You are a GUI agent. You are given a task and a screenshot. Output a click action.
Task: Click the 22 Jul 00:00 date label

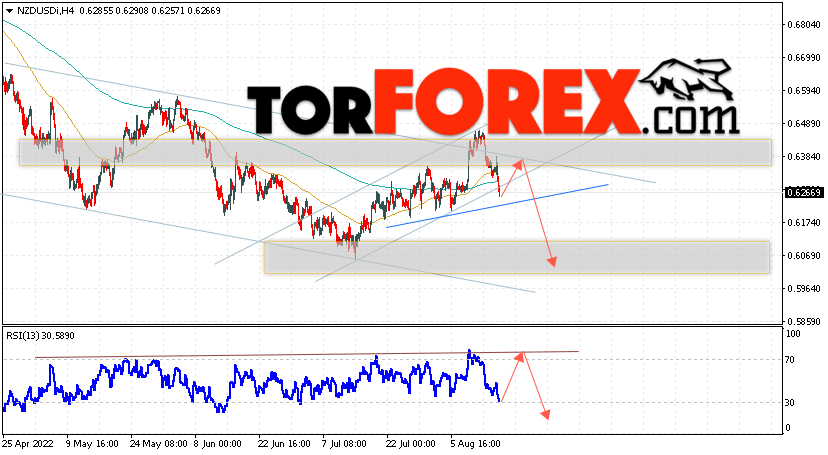(411, 444)
